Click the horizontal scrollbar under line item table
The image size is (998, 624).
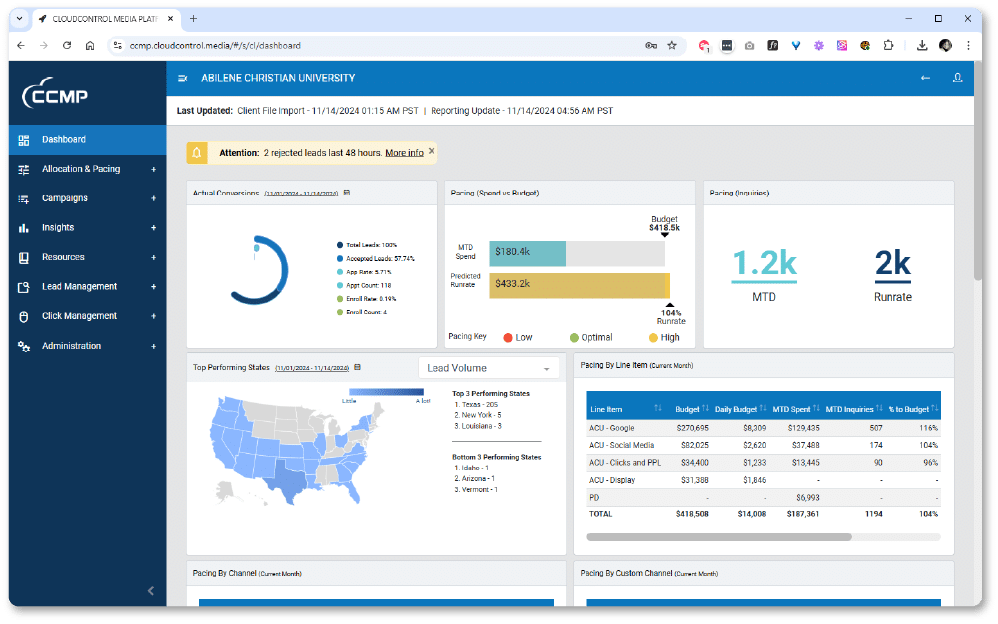pyautogui.click(x=719, y=537)
